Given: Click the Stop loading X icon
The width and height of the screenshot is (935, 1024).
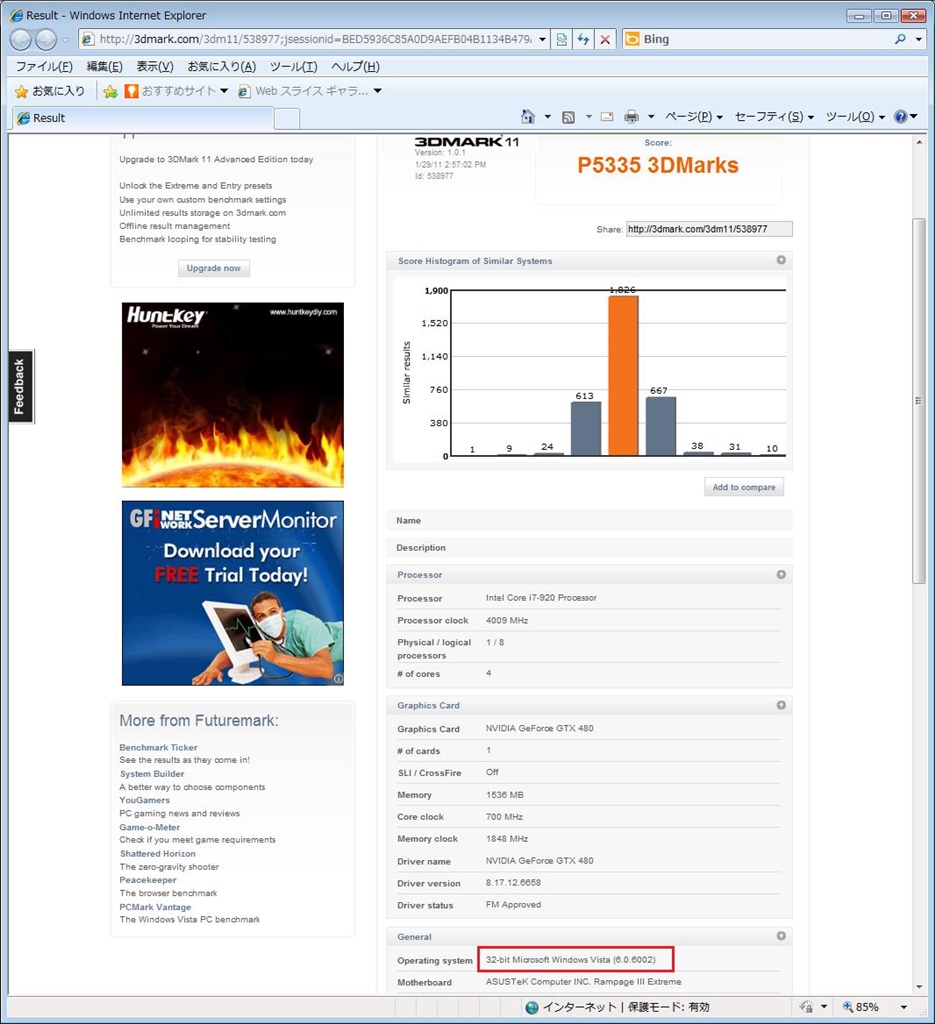Looking at the screenshot, I should click(605, 40).
